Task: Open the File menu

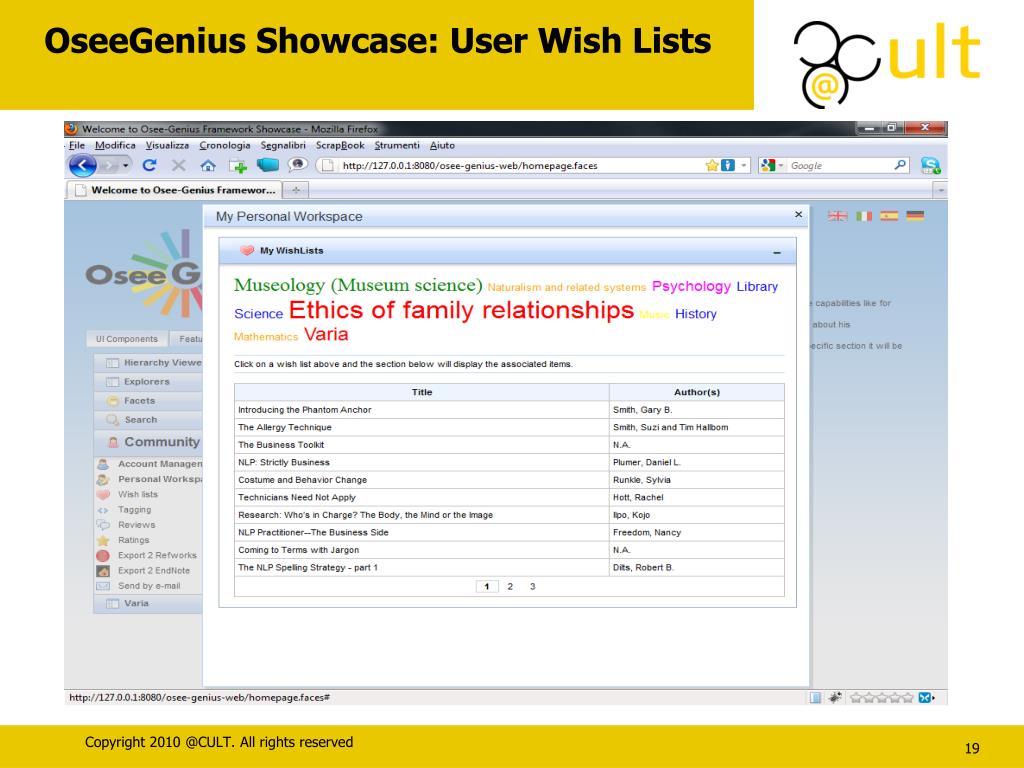Action: coord(76,146)
